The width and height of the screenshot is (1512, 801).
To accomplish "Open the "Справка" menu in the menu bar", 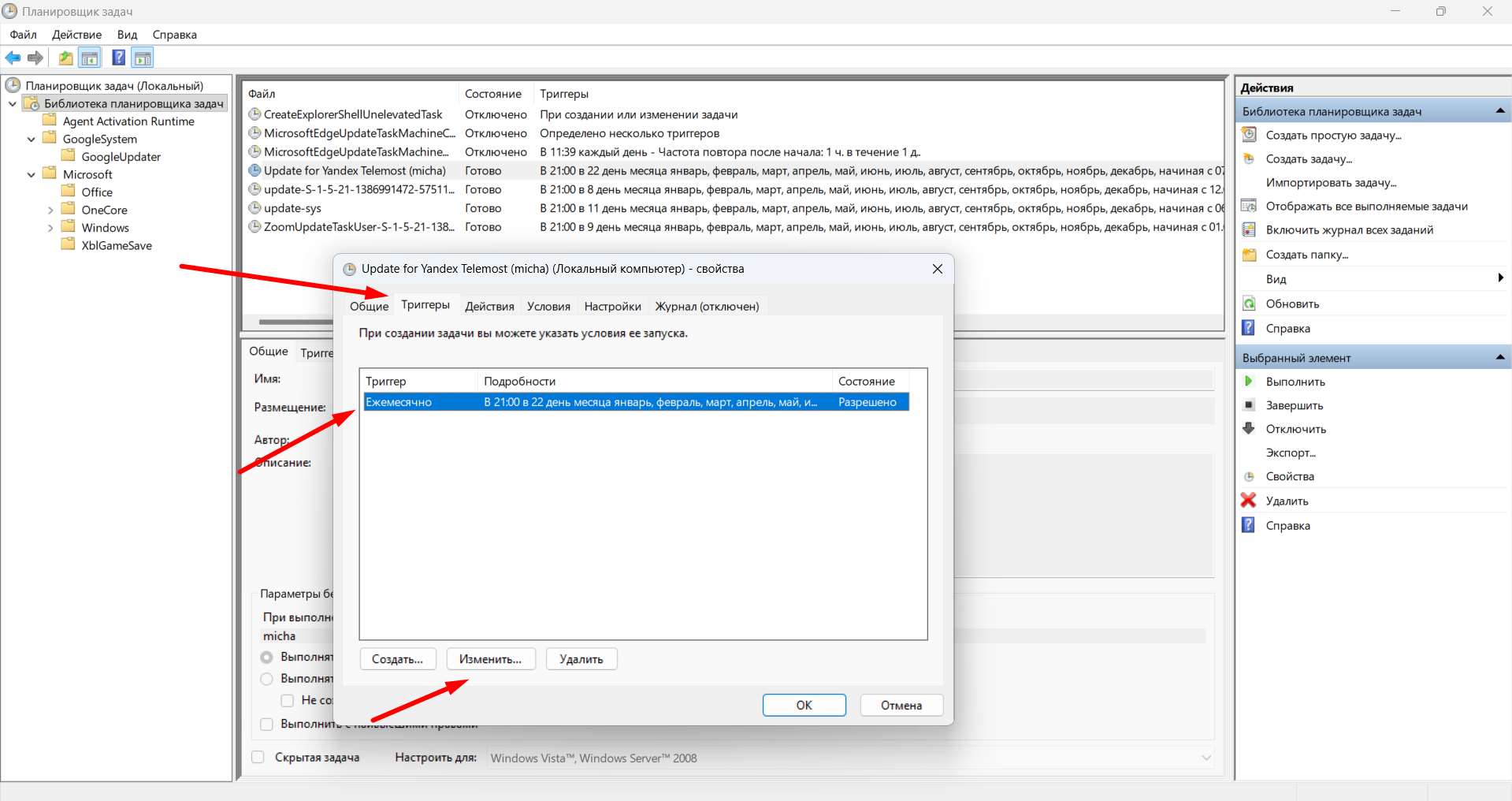I will click(x=175, y=35).
